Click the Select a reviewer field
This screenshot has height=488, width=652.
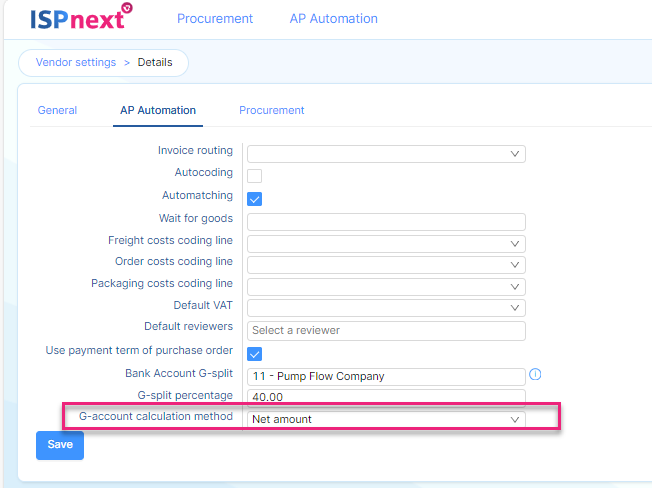386,330
